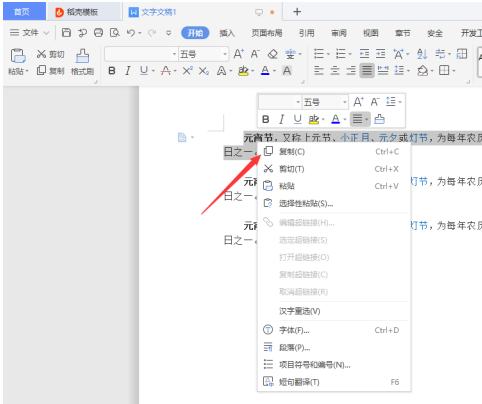482x404 pixels.
Task: Align text left in ribbon
Action: tap(319, 70)
